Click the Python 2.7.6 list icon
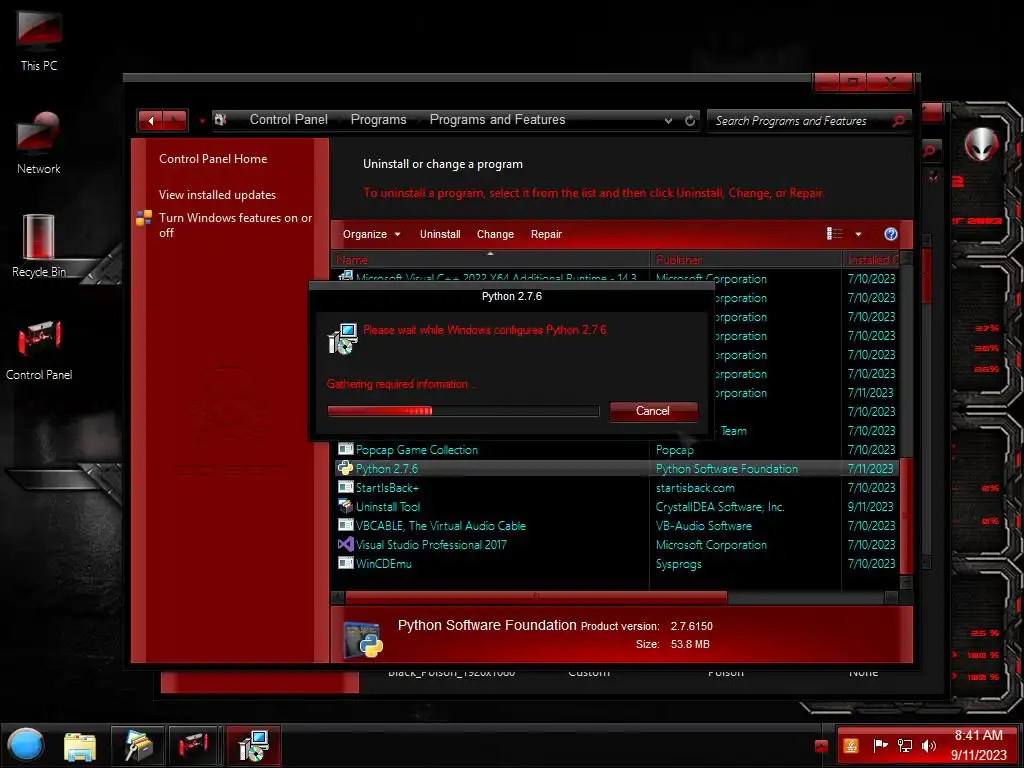Image resolution: width=1024 pixels, height=768 pixels. tap(345, 468)
